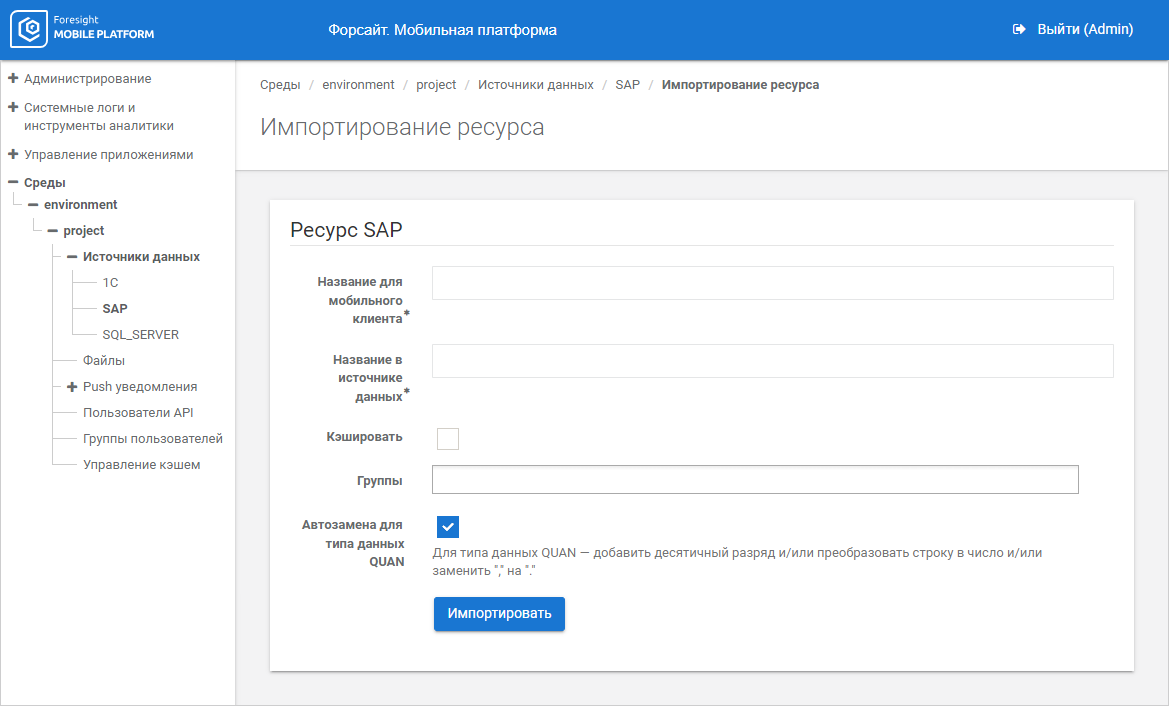Collapse the environment node

click(33, 205)
